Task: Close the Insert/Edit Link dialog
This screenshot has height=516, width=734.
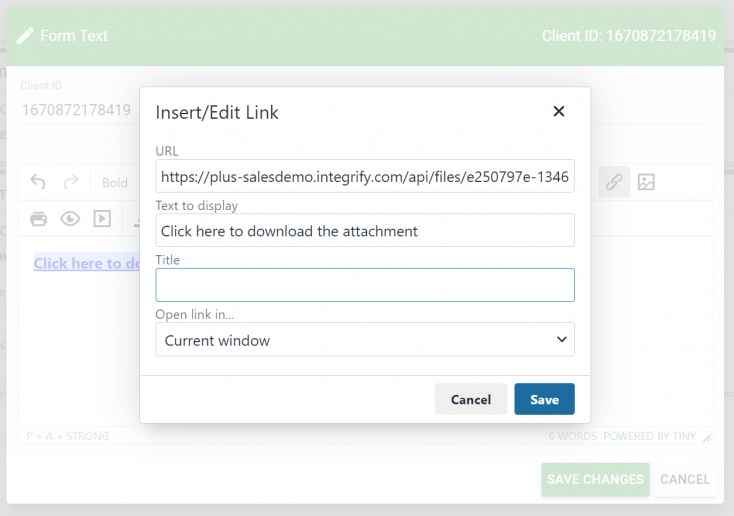Action: click(x=559, y=112)
